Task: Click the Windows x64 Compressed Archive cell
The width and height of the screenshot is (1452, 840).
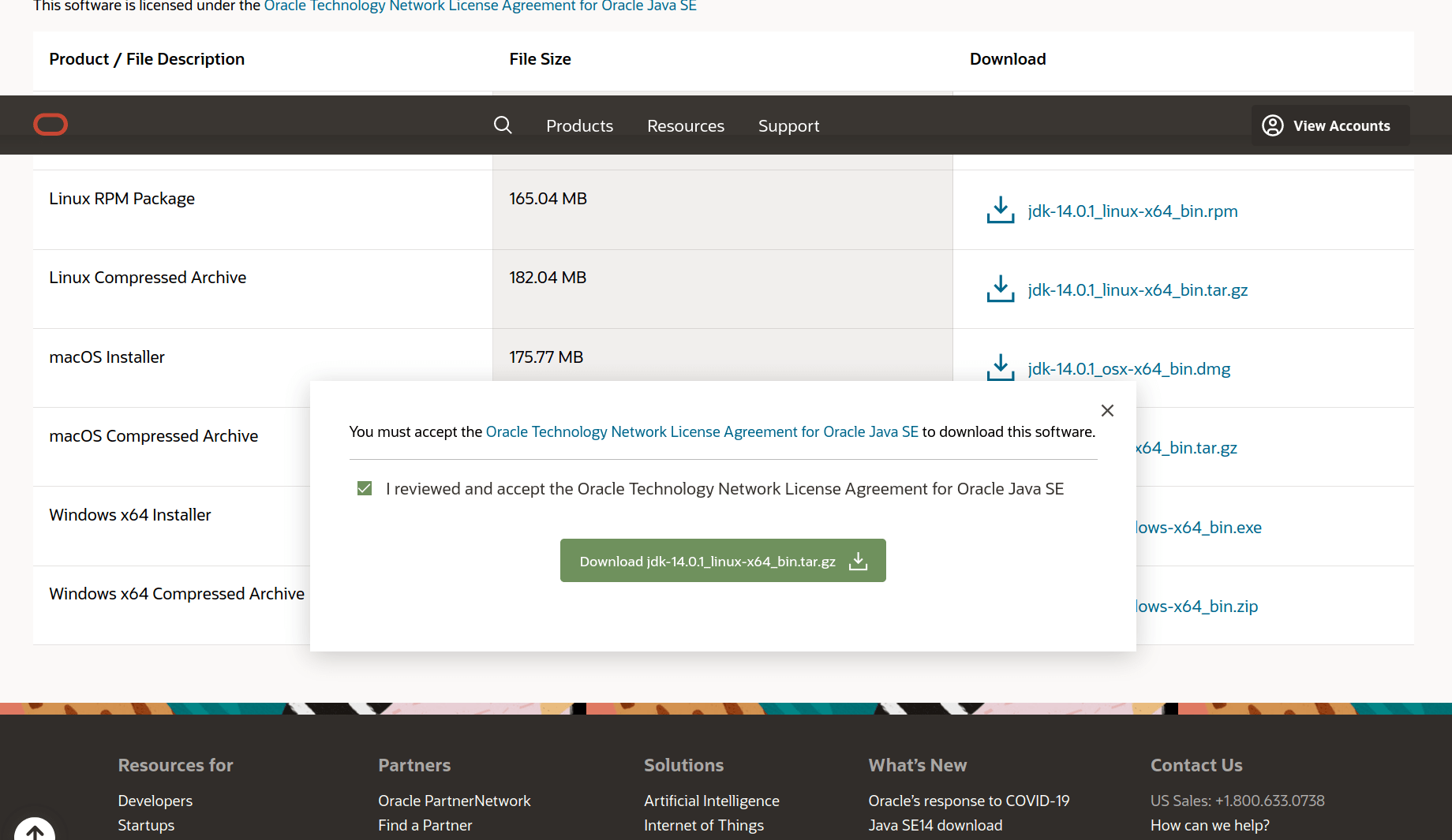Action: (x=172, y=605)
